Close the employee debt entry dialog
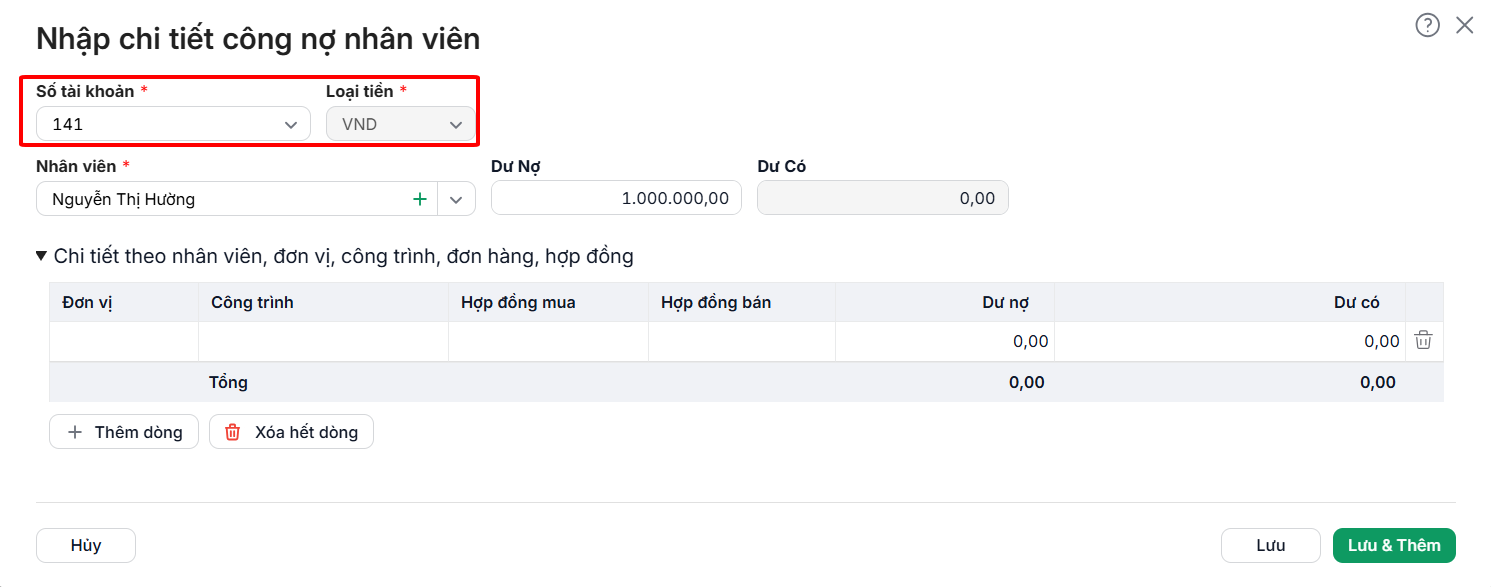Viewport: 1491px width, 587px height. (x=1465, y=26)
